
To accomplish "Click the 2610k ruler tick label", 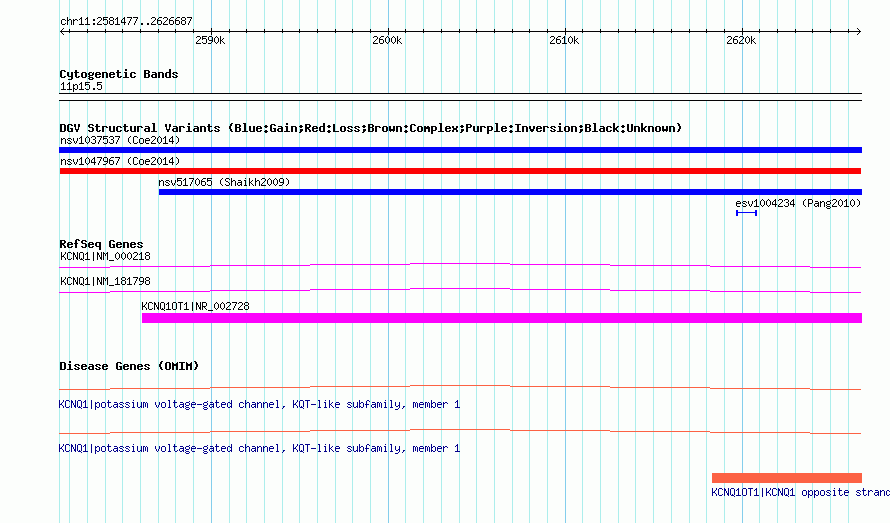I will point(564,40).
